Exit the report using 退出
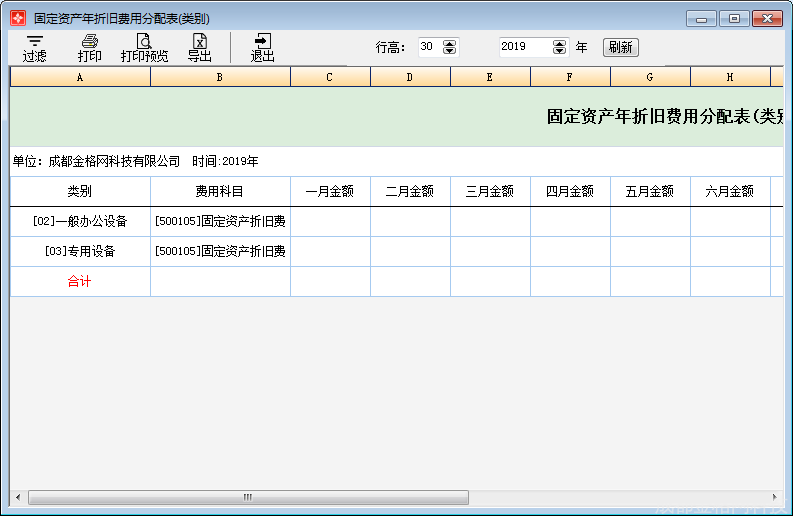 point(262,48)
